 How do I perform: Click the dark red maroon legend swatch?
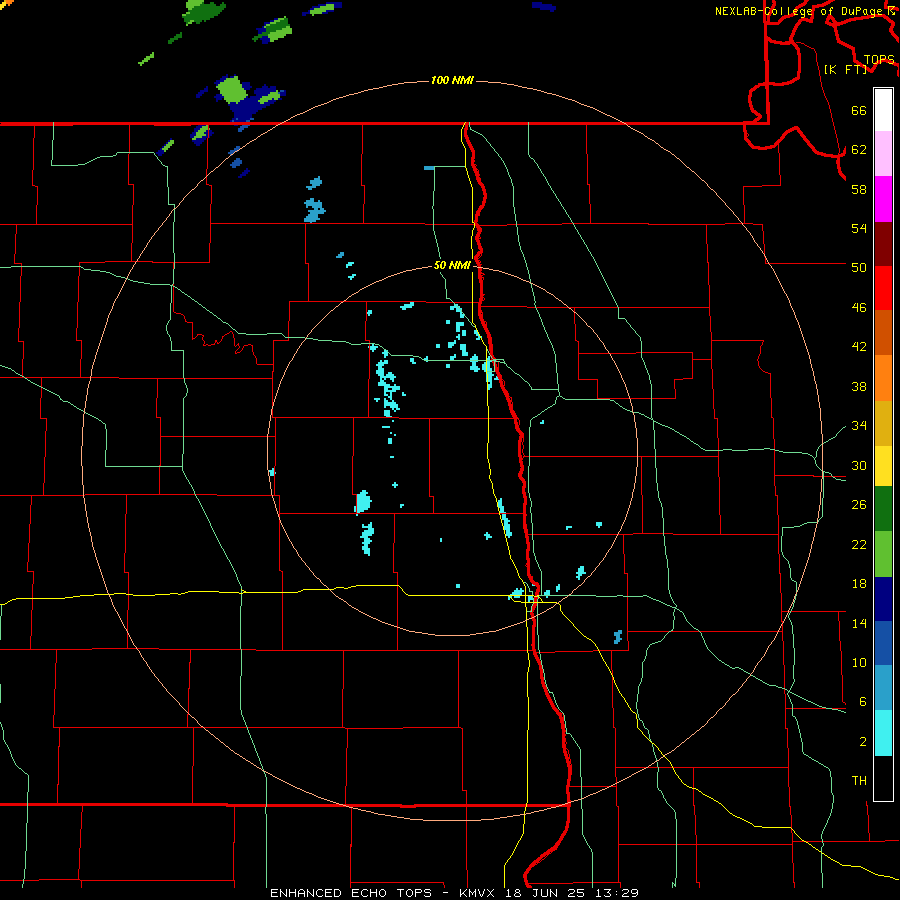coord(883,244)
